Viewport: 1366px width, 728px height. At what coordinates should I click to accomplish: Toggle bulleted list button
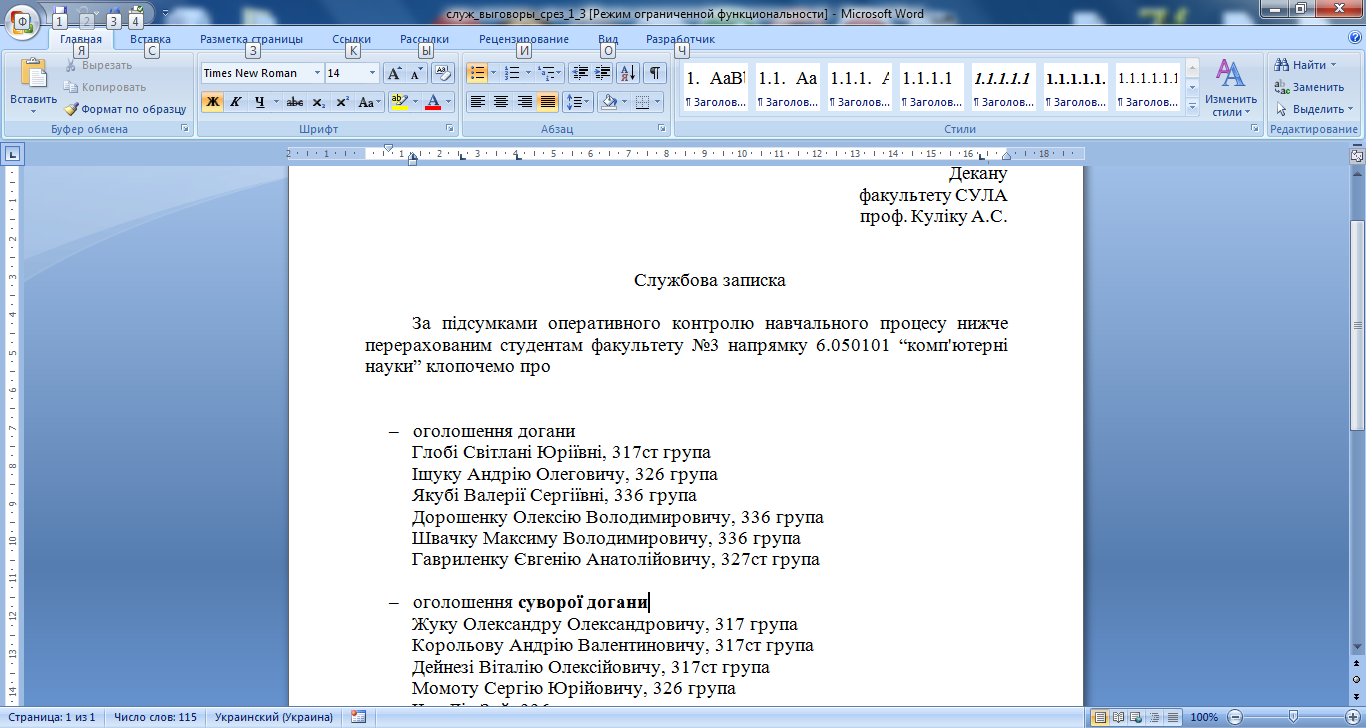(x=477, y=73)
